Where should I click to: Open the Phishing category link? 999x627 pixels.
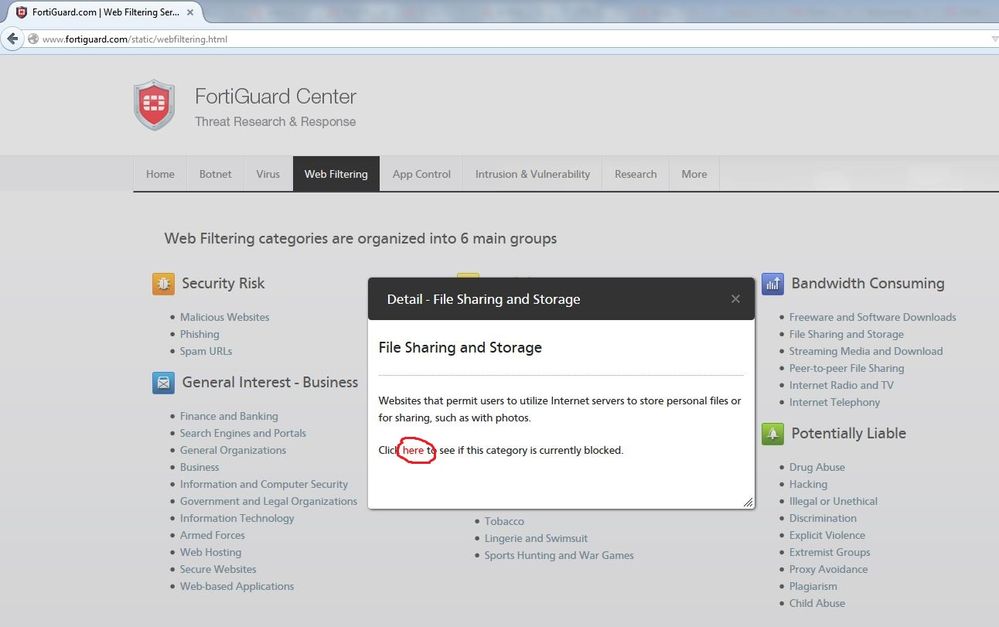(x=199, y=335)
